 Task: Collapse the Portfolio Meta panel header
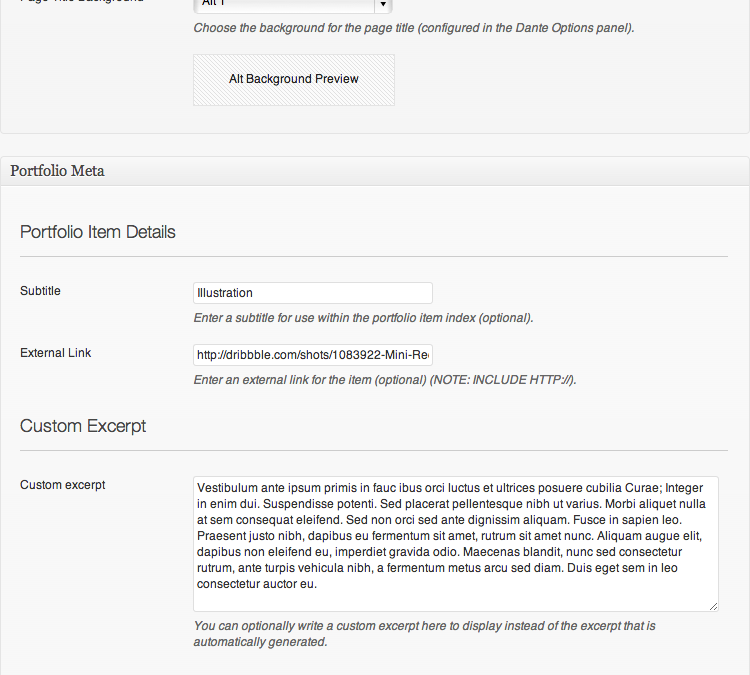pyautogui.click(x=375, y=171)
